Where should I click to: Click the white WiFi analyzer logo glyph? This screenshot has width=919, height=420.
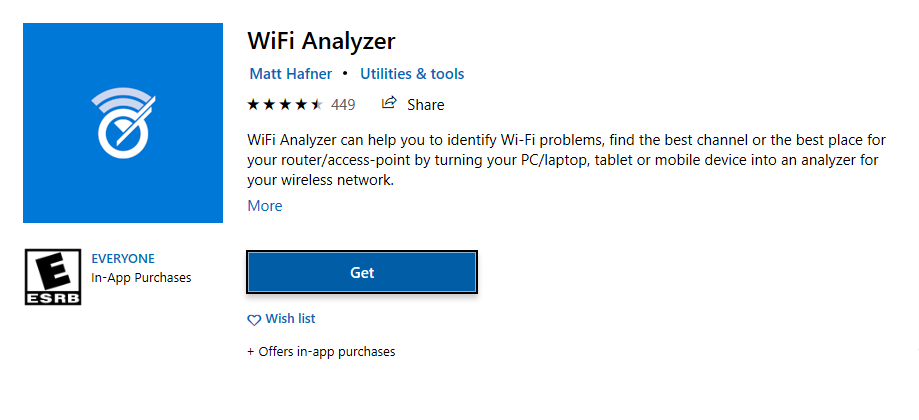click(123, 122)
